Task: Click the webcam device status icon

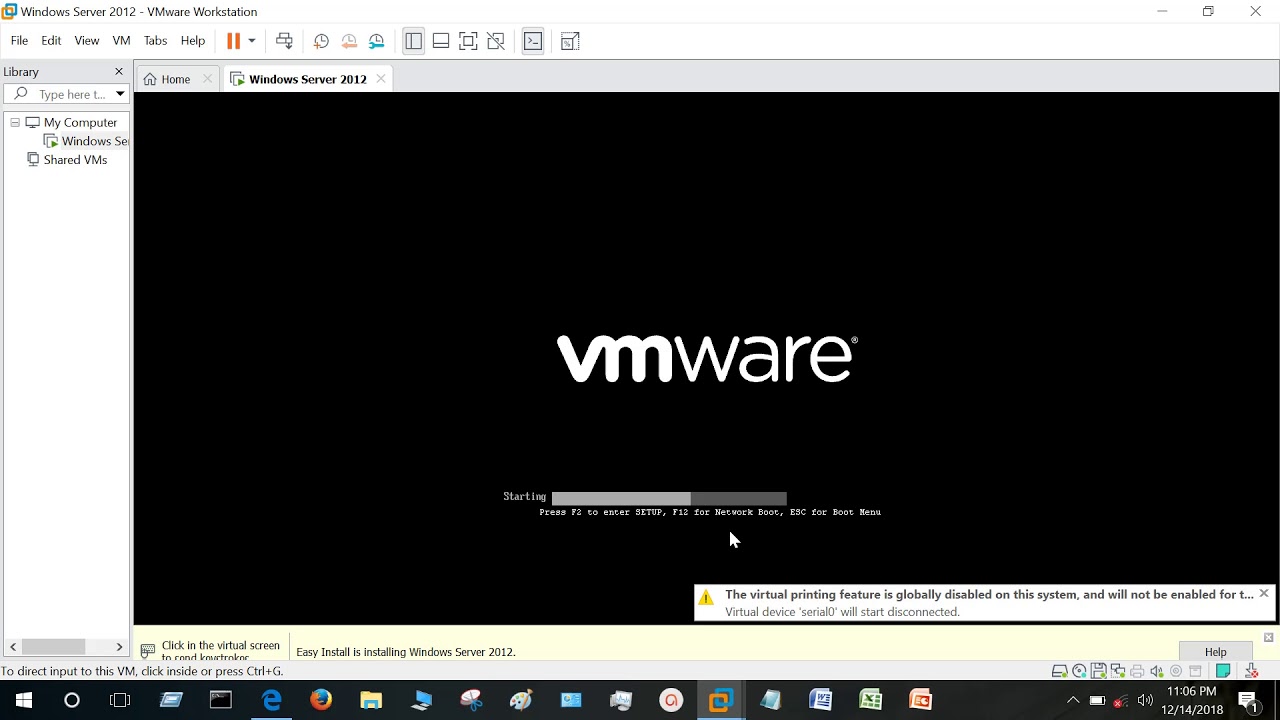Action: click(x=1176, y=671)
